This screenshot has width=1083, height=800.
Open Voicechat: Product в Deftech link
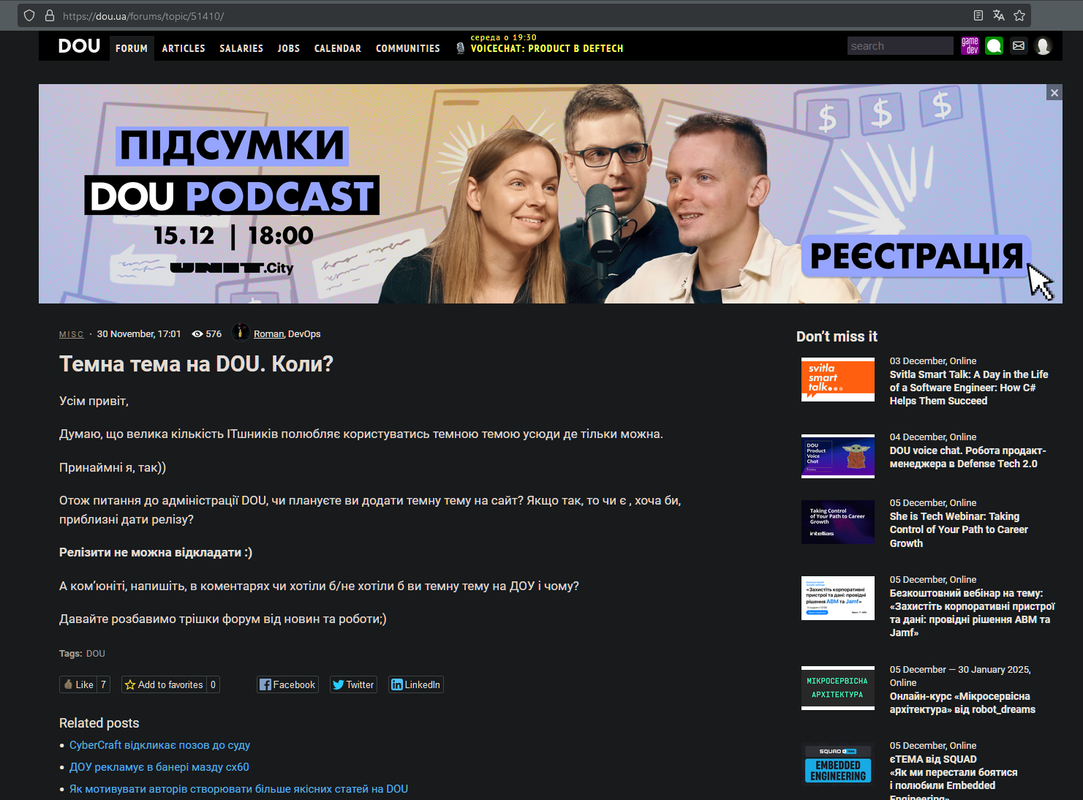point(547,48)
